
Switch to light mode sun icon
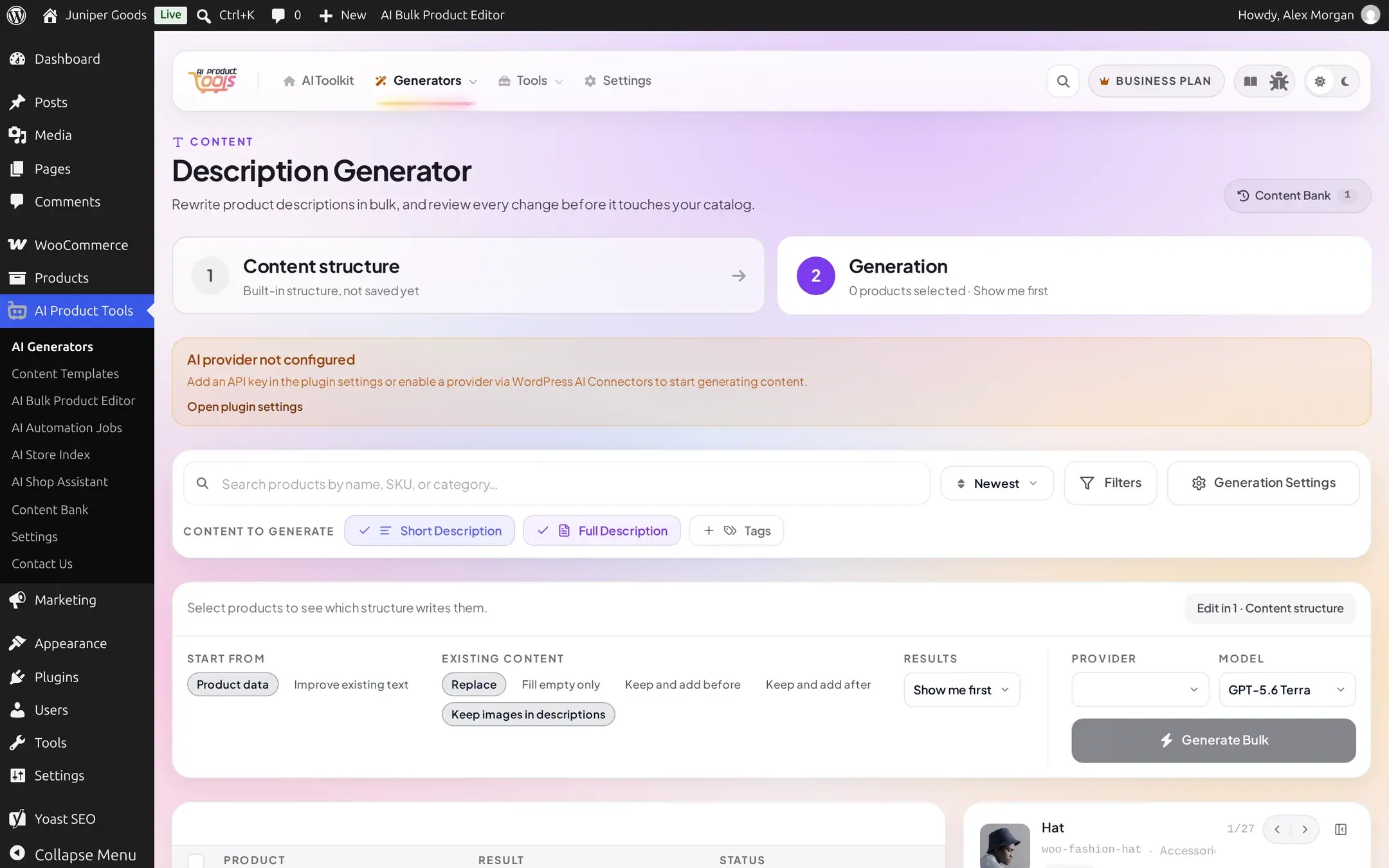[x=1320, y=81]
